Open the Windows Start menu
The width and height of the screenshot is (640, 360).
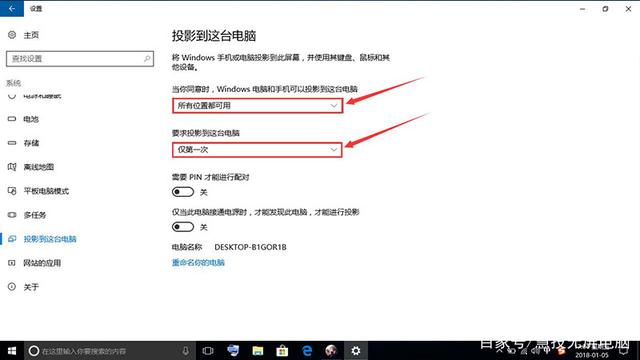[x=12, y=351]
